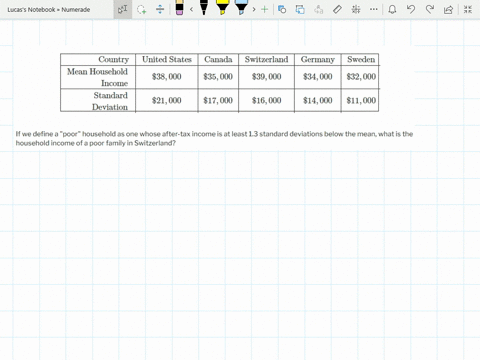Add a new pen with green plus

click(264, 9)
